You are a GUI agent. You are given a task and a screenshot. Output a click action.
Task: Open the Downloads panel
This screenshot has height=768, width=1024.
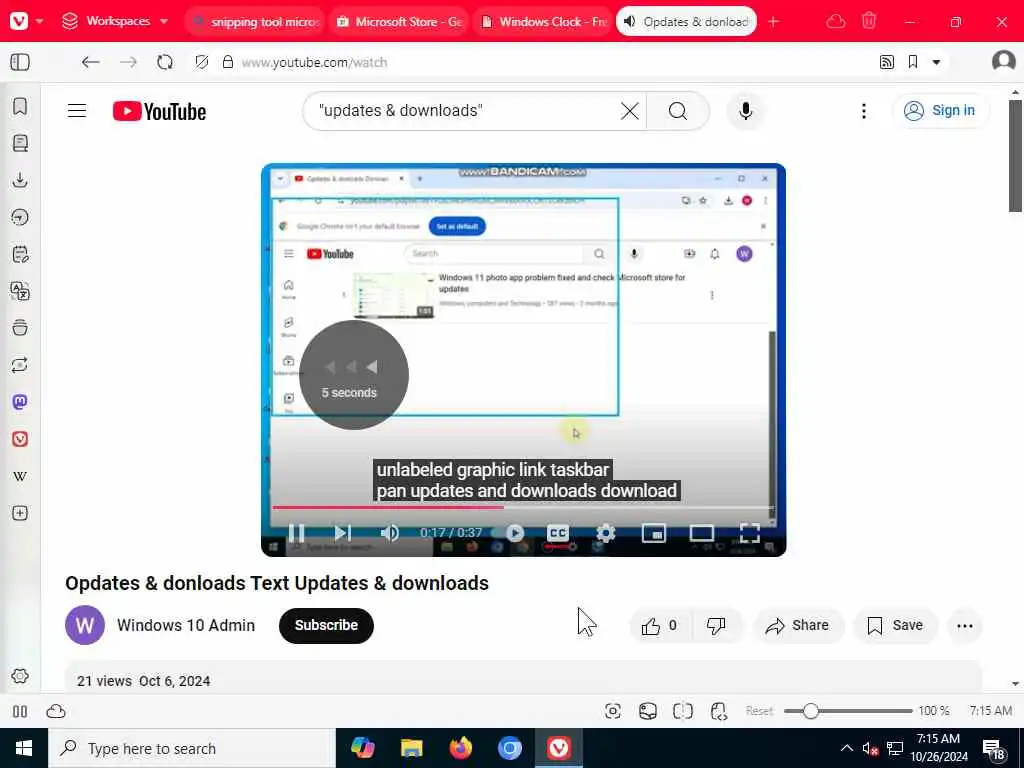coord(20,180)
